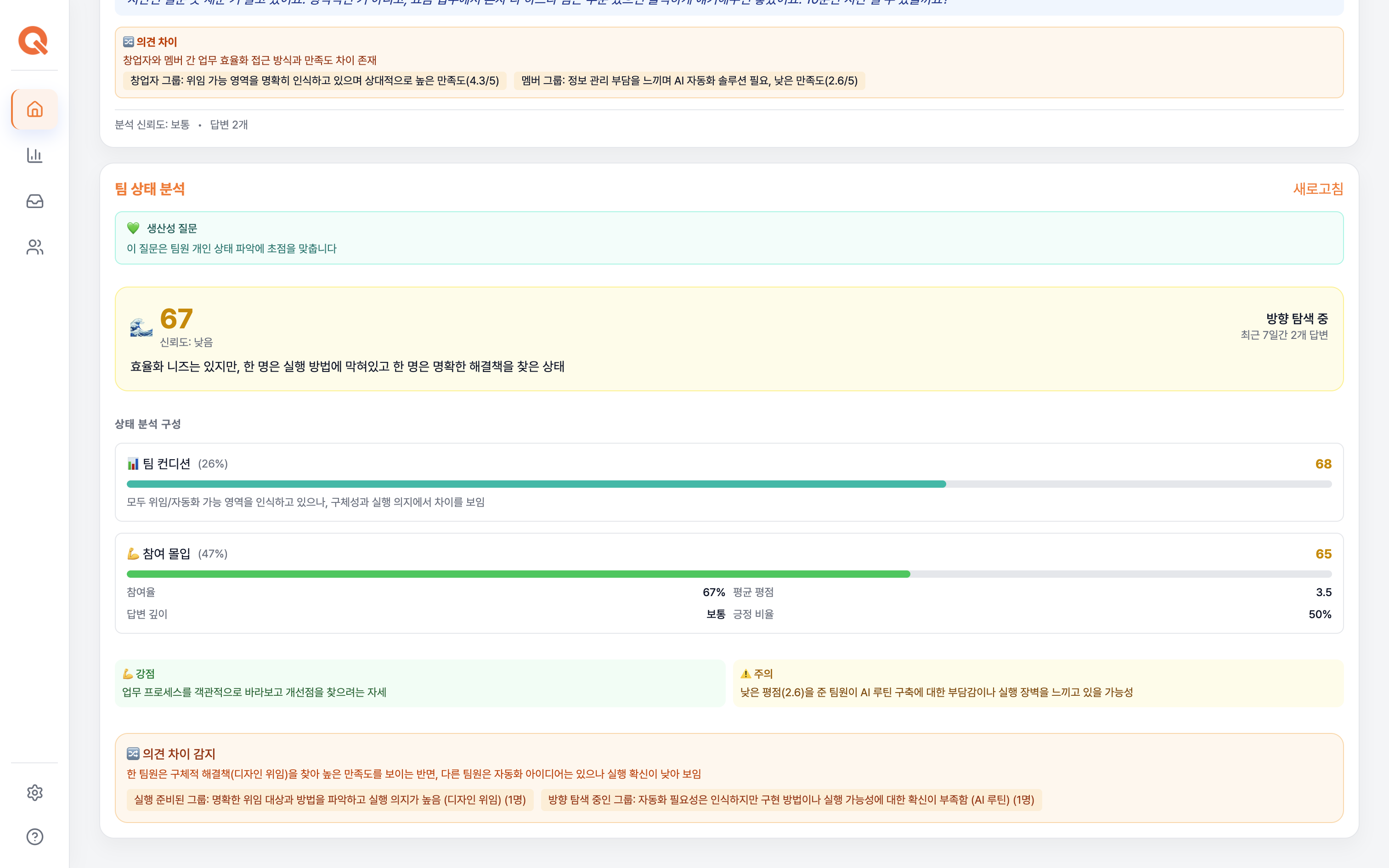Click the 강점 strengths box
This screenshot has width=1389, height=868.
(x=419, y=683)
